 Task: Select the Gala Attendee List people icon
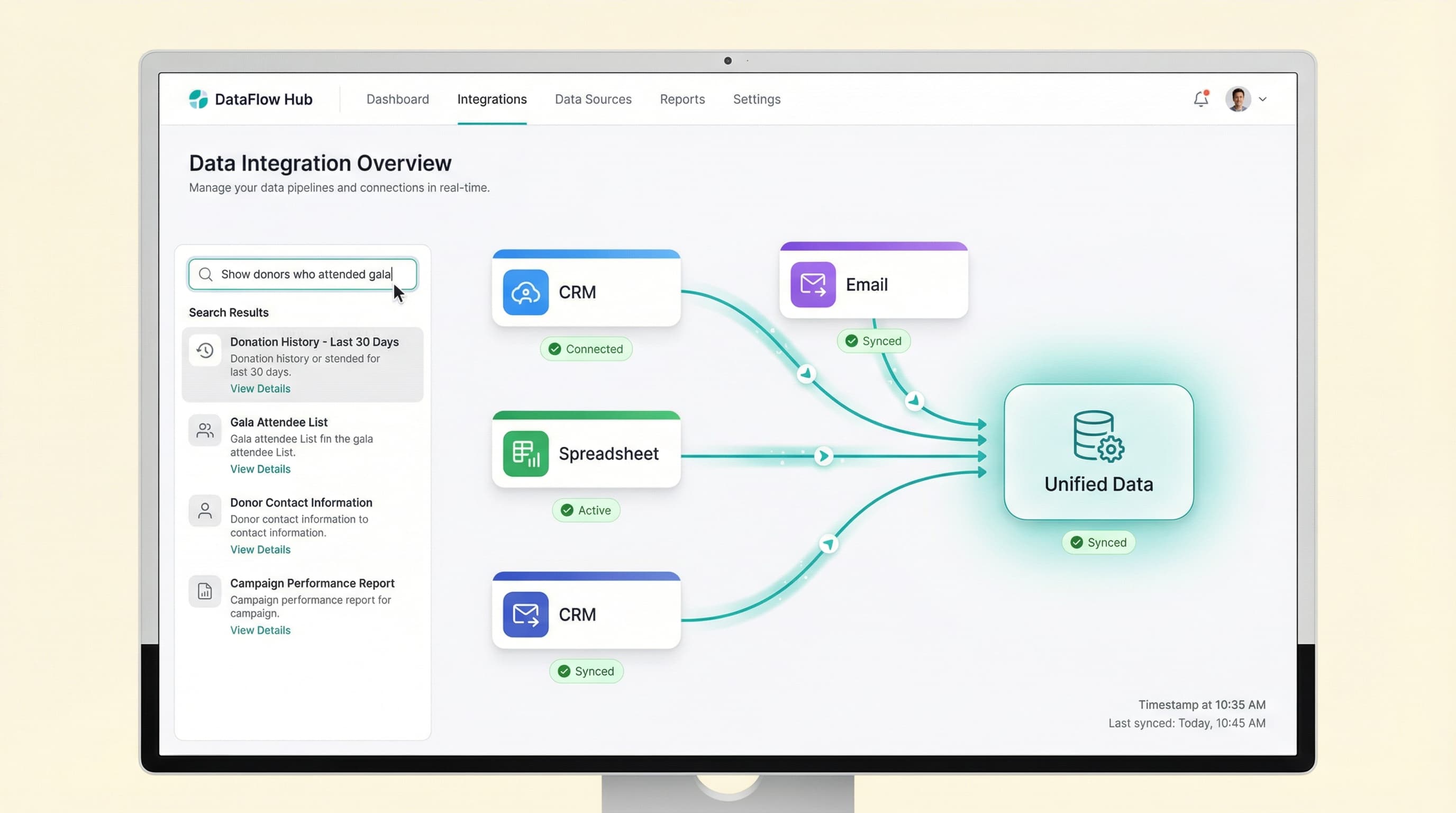pos(205,430)
